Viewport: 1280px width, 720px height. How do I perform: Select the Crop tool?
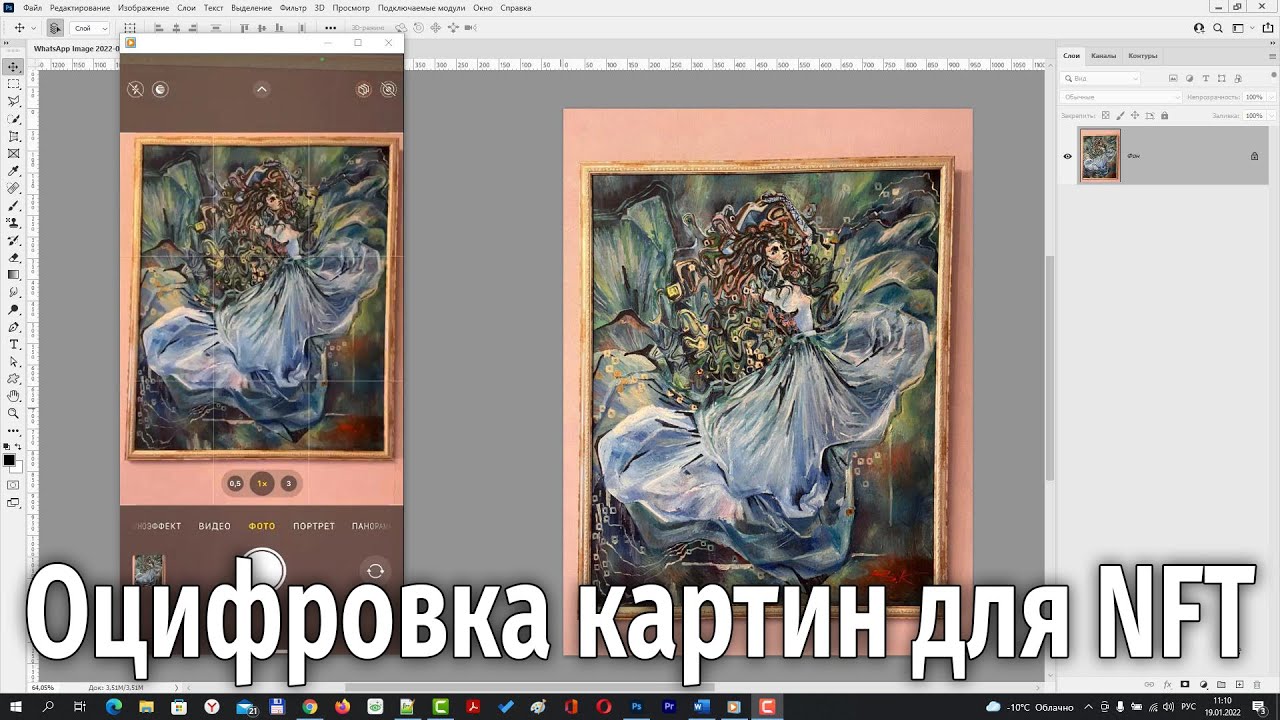tap(13, 136)
